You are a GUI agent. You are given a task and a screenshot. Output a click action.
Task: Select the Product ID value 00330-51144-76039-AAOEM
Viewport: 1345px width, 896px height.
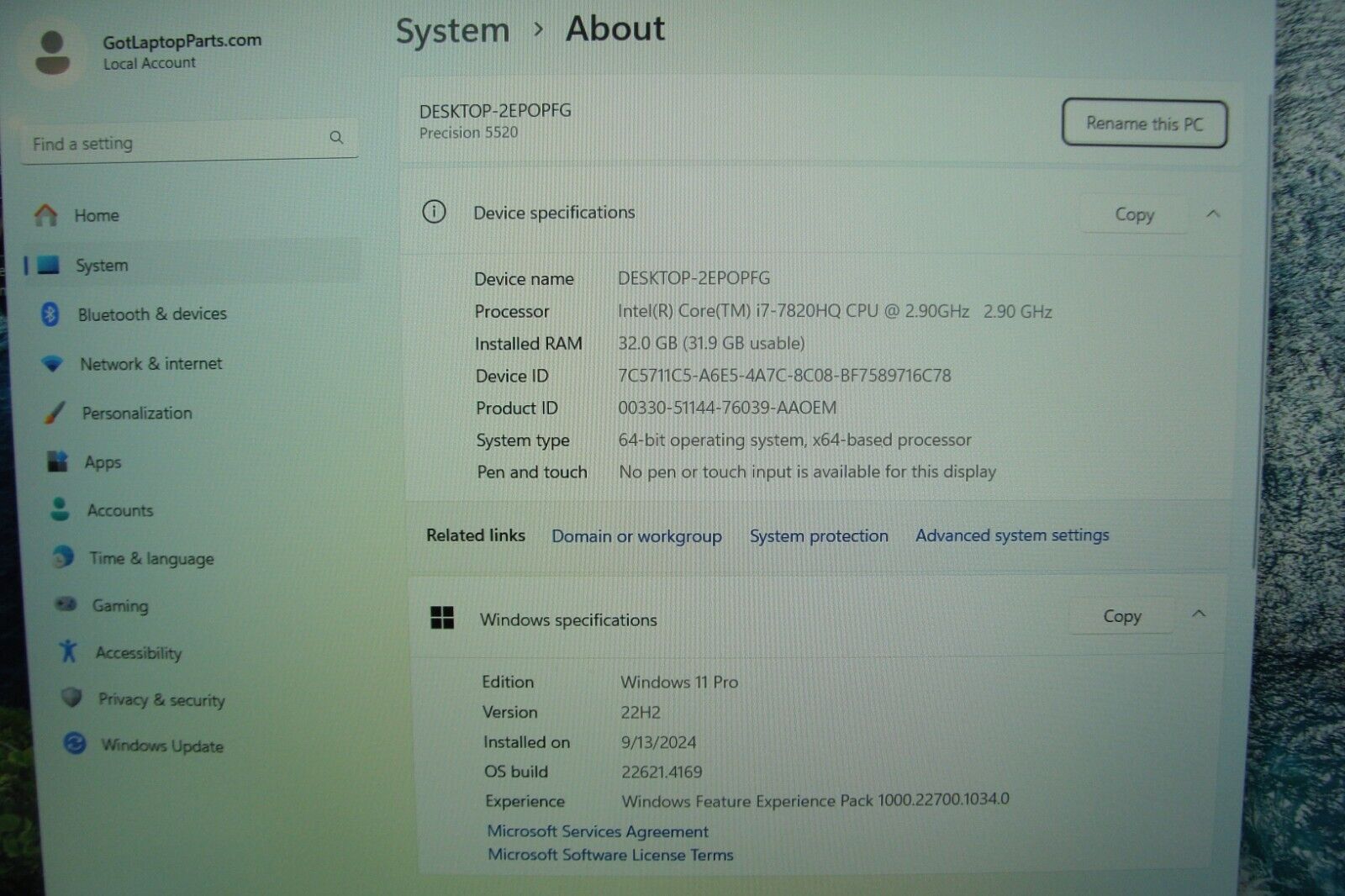tap(727, 408)
